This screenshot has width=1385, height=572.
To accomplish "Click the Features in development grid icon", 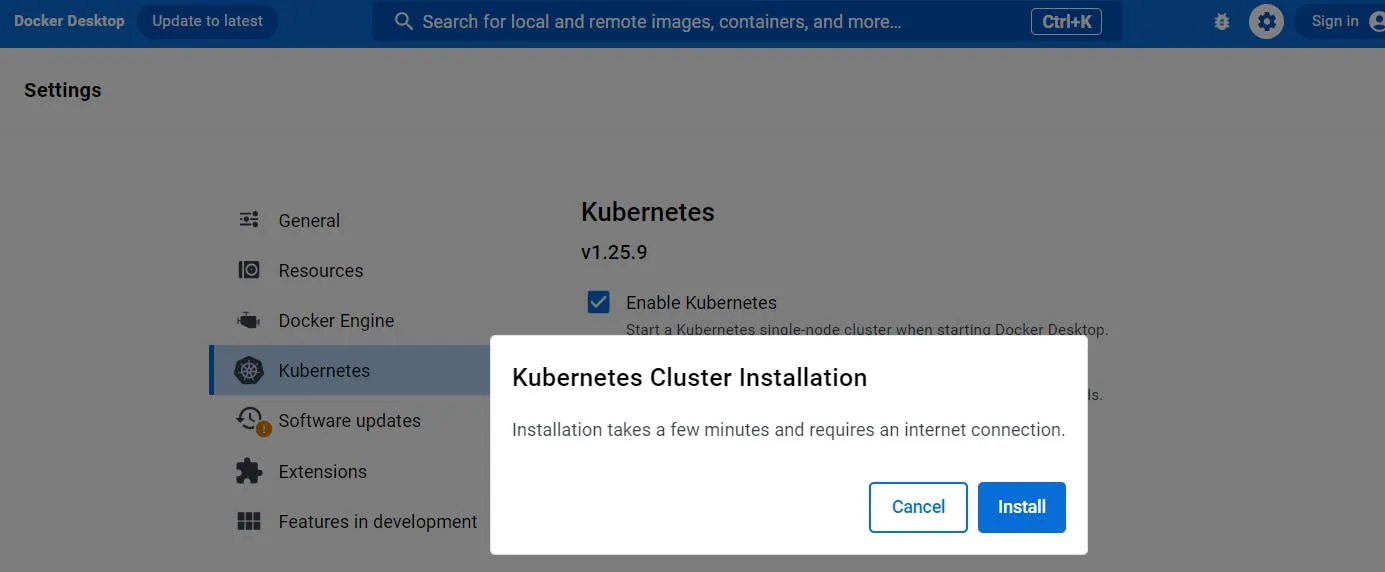I will 249,521.
